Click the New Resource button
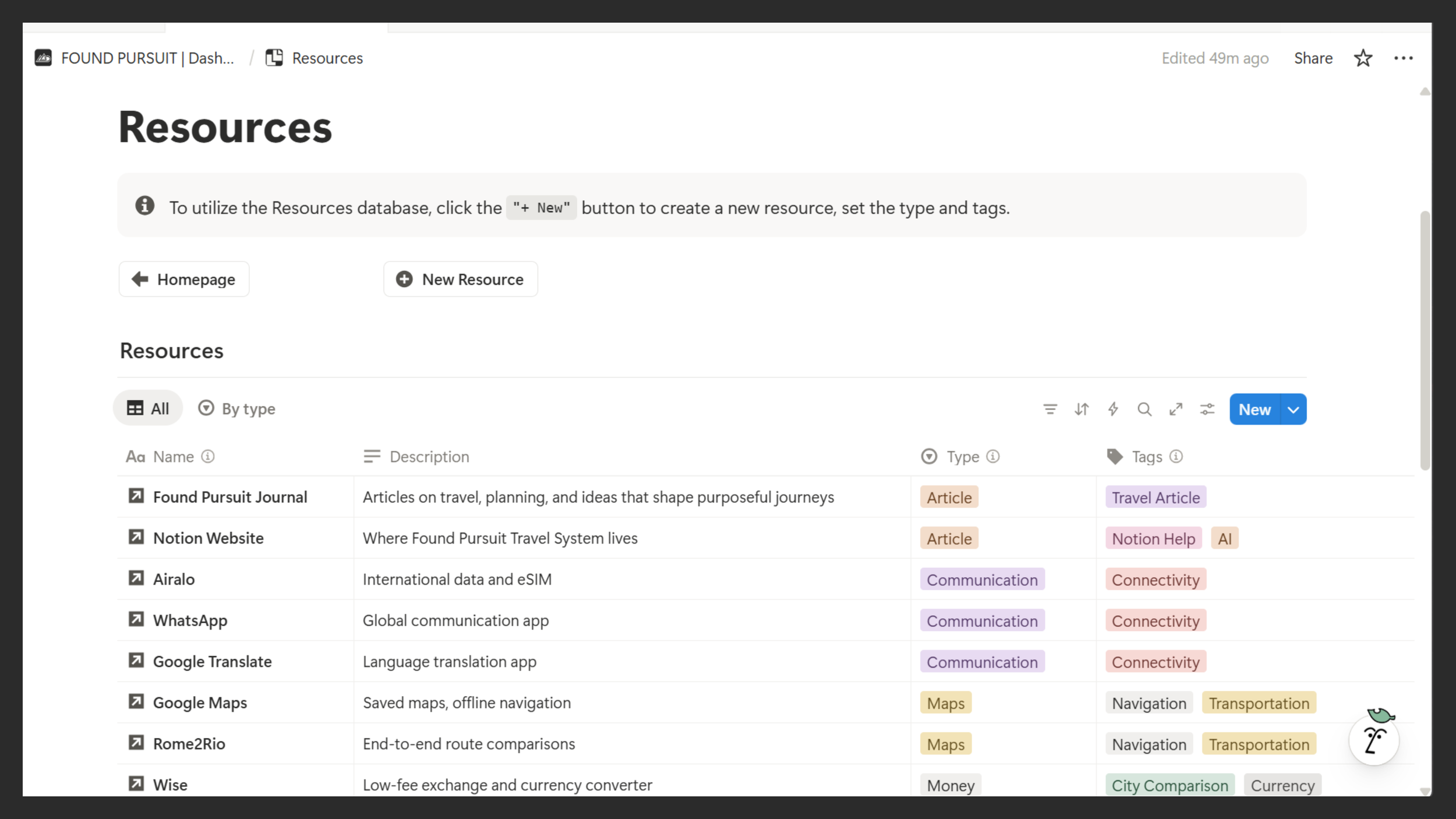 [x=460, y=280]
